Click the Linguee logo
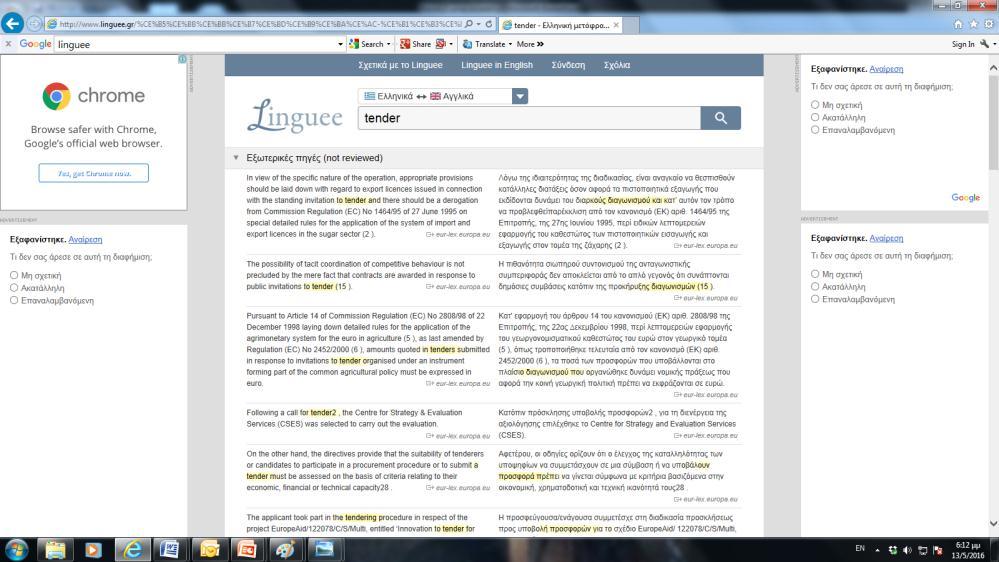This screenshot has width=999, height=562. pyautogui.click(x=294, y=116)
